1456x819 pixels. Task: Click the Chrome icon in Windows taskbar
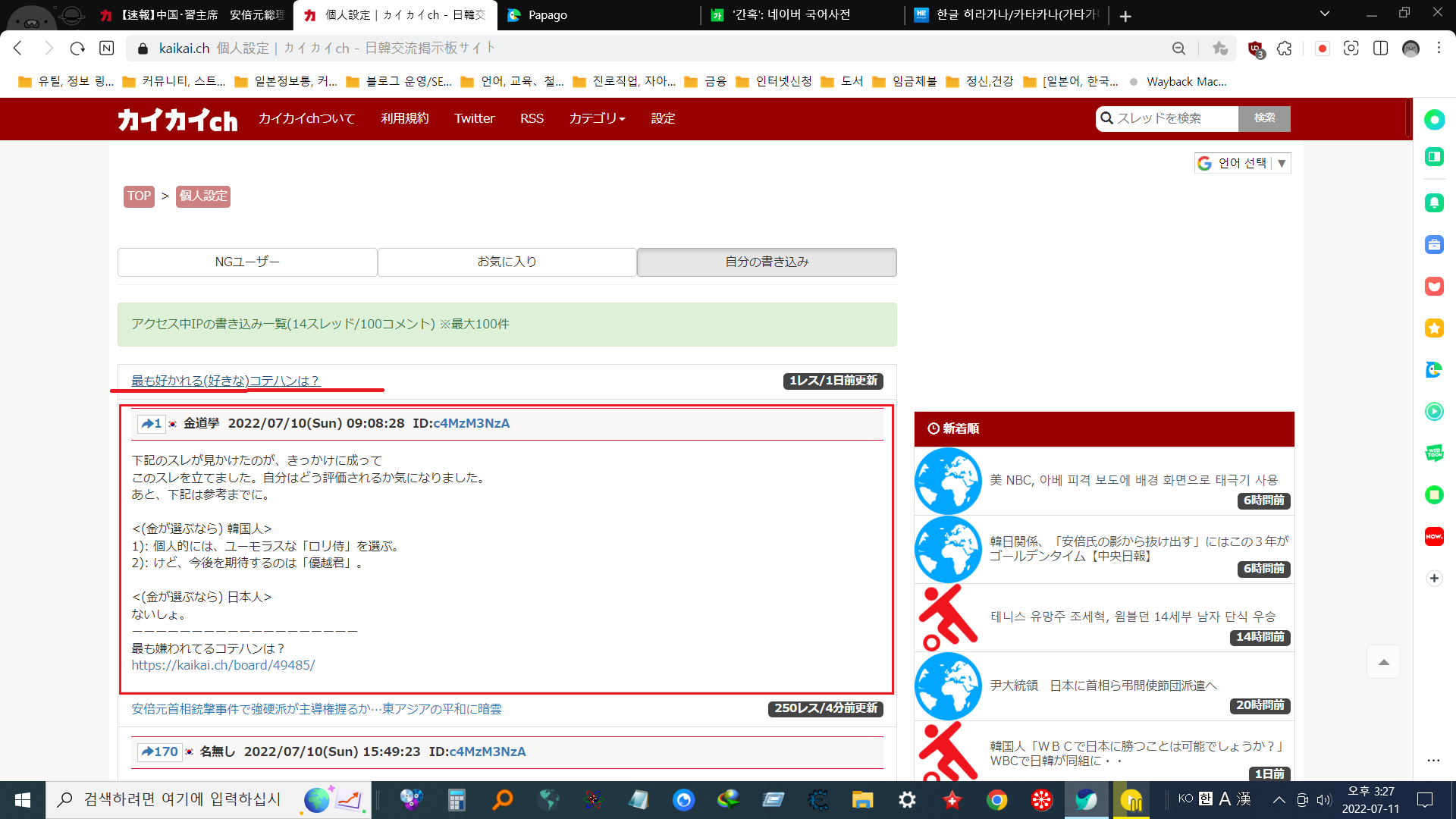pos(996,799)
